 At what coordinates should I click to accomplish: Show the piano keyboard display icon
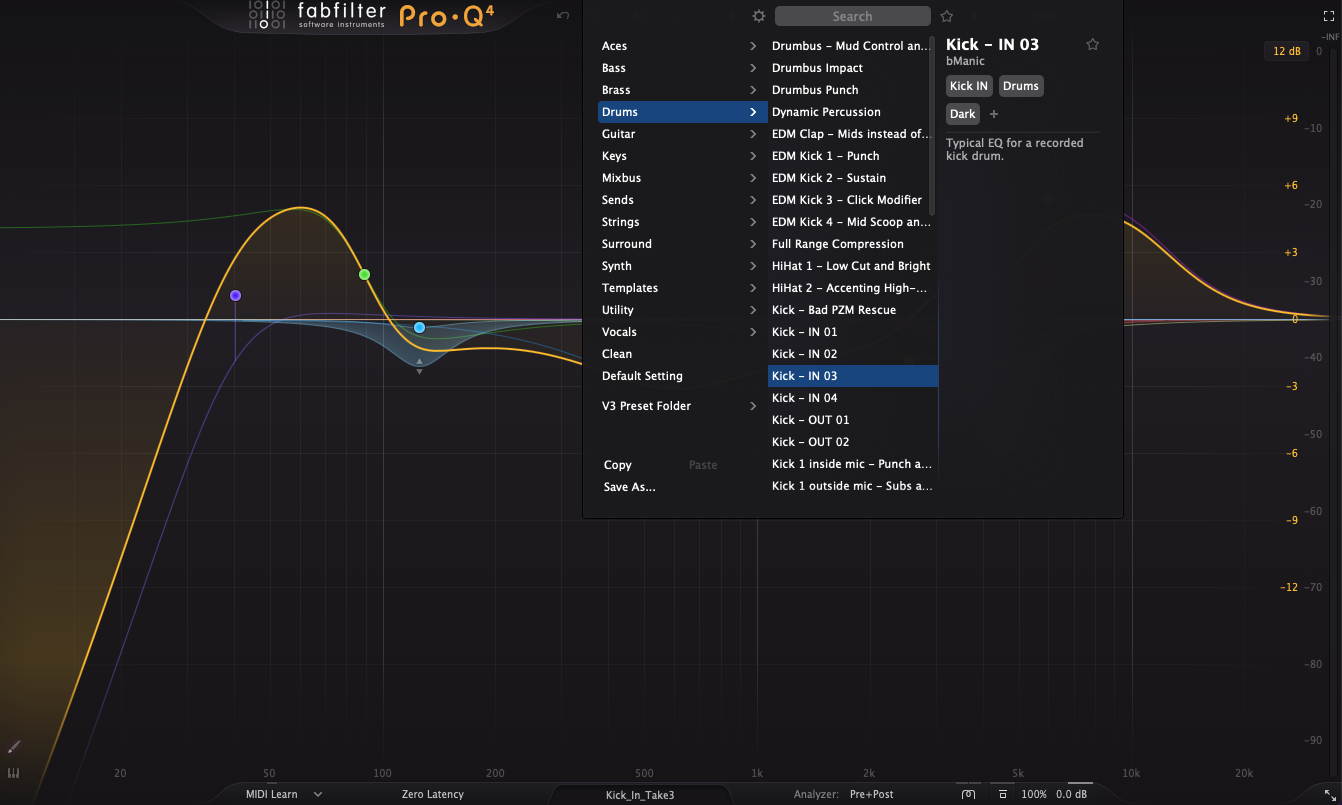tap(14, 773)
